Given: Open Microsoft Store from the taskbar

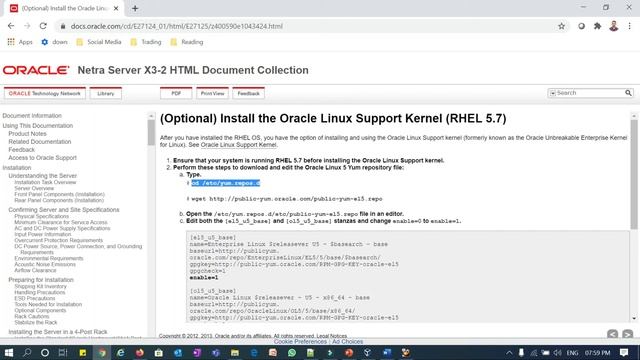Looking at the screenshot, I should (x=159, y=352).
